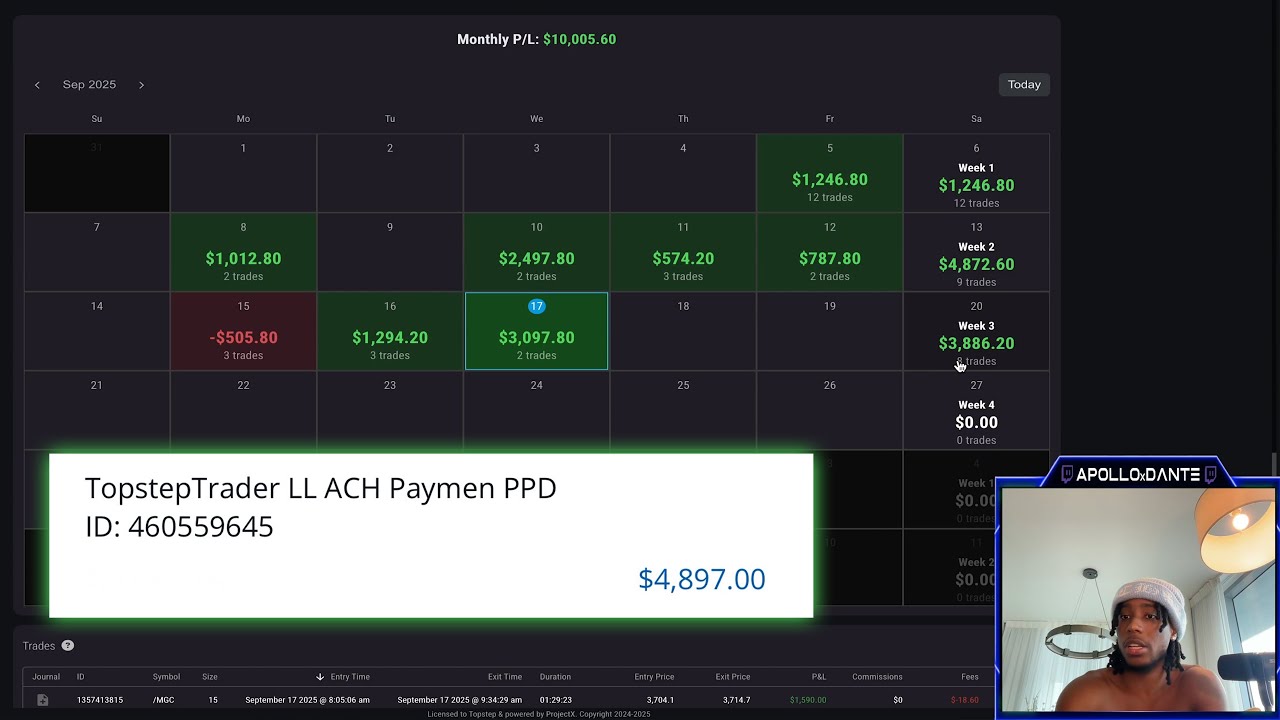1280x720 pixels.
Task: Select day cell for September 24
Action: tap(537, 410)
